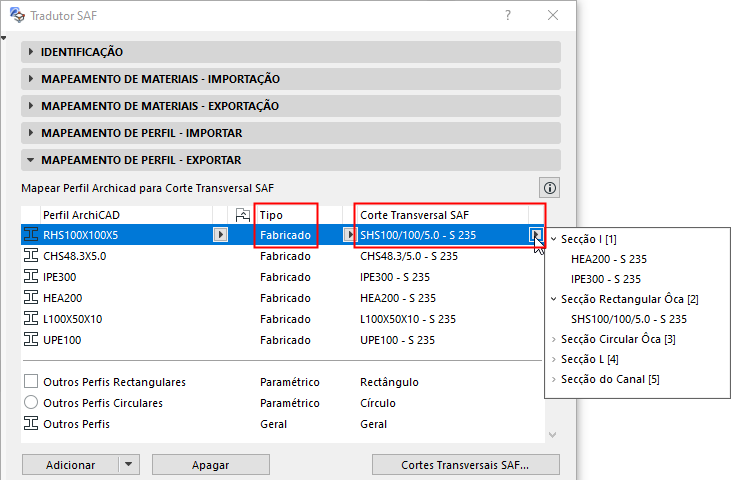731x480 pixels.
Task: Click L100X50X10 - S 235 cross-section cell
Action: tap(408, 319)
